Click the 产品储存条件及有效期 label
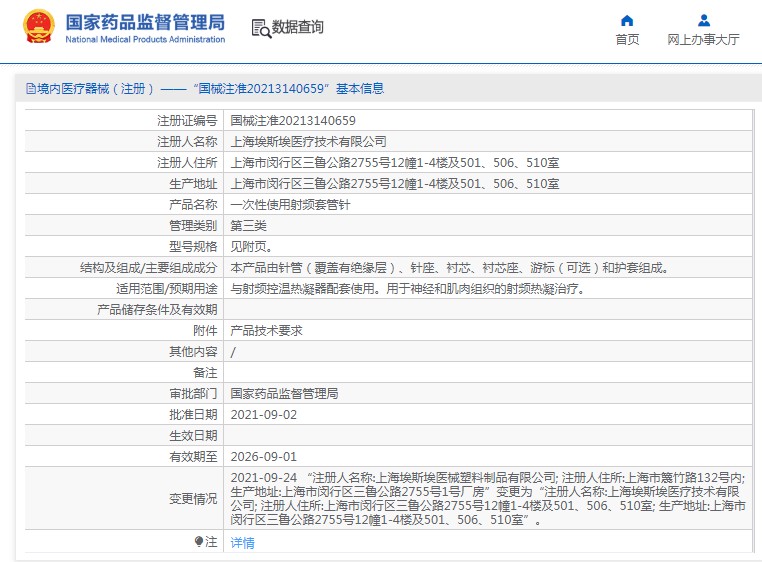This screenshot has width=762, height=562. (157, 310)
